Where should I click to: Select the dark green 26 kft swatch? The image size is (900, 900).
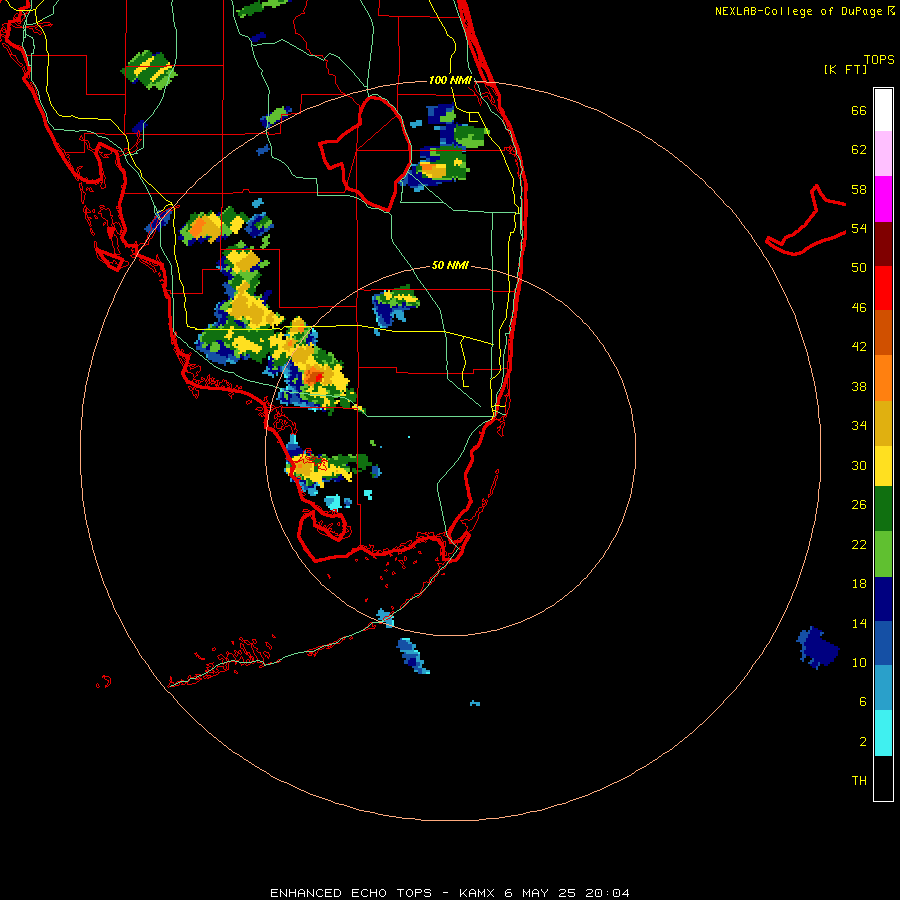(883, 509)
